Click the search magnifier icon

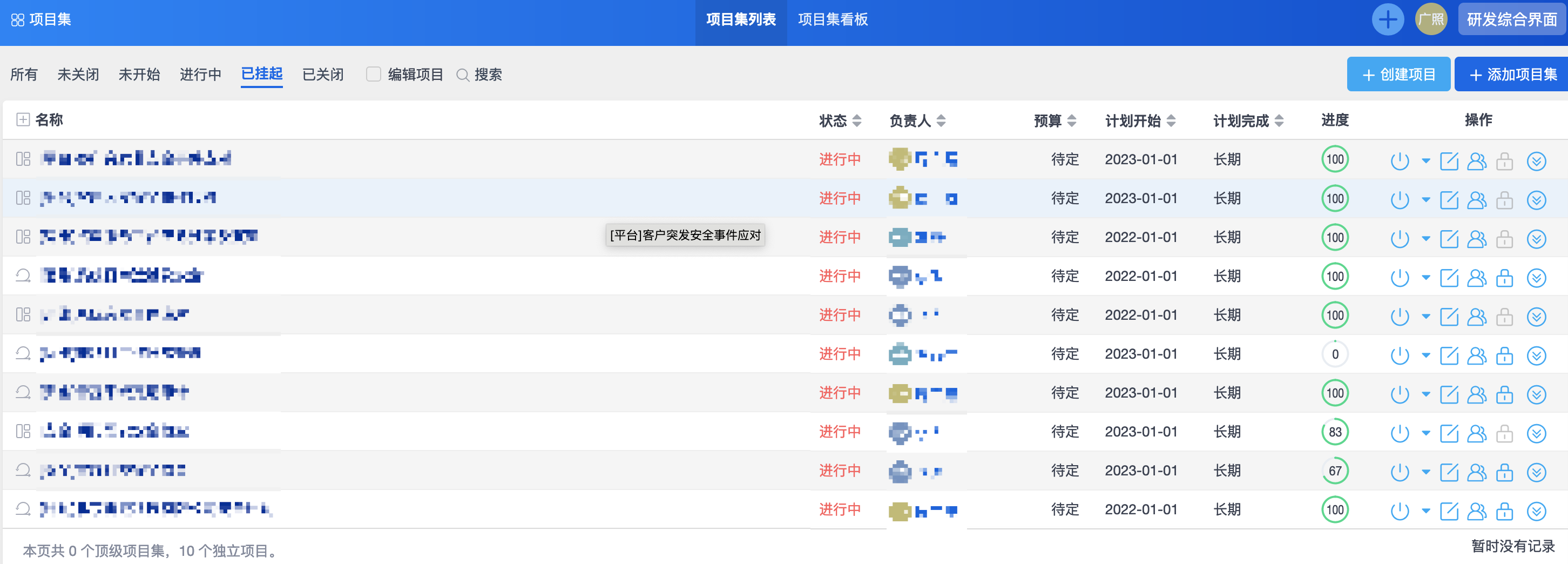463,75
